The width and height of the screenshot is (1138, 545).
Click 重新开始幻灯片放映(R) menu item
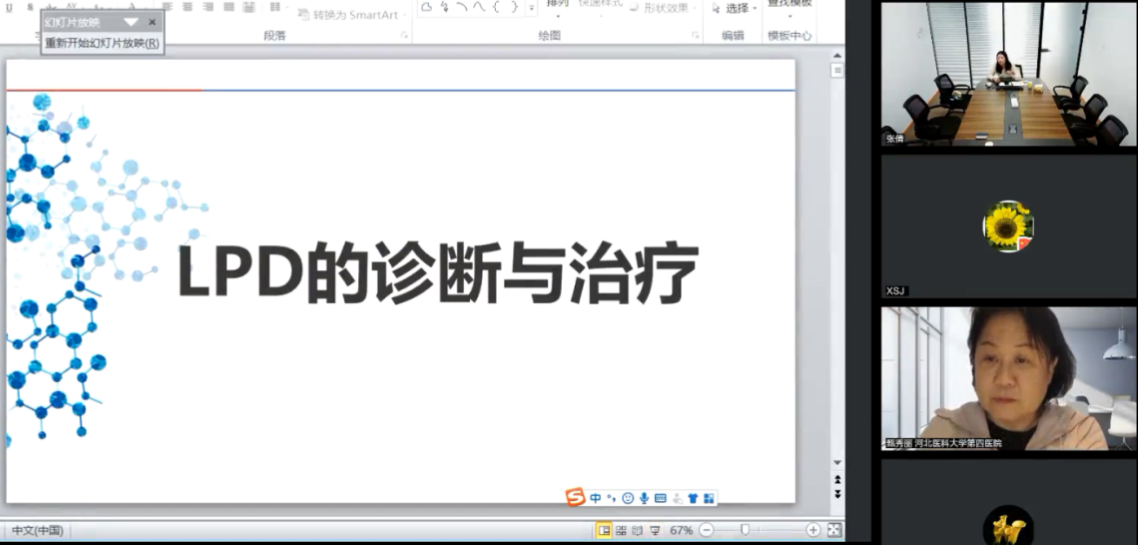pos(102,43)
